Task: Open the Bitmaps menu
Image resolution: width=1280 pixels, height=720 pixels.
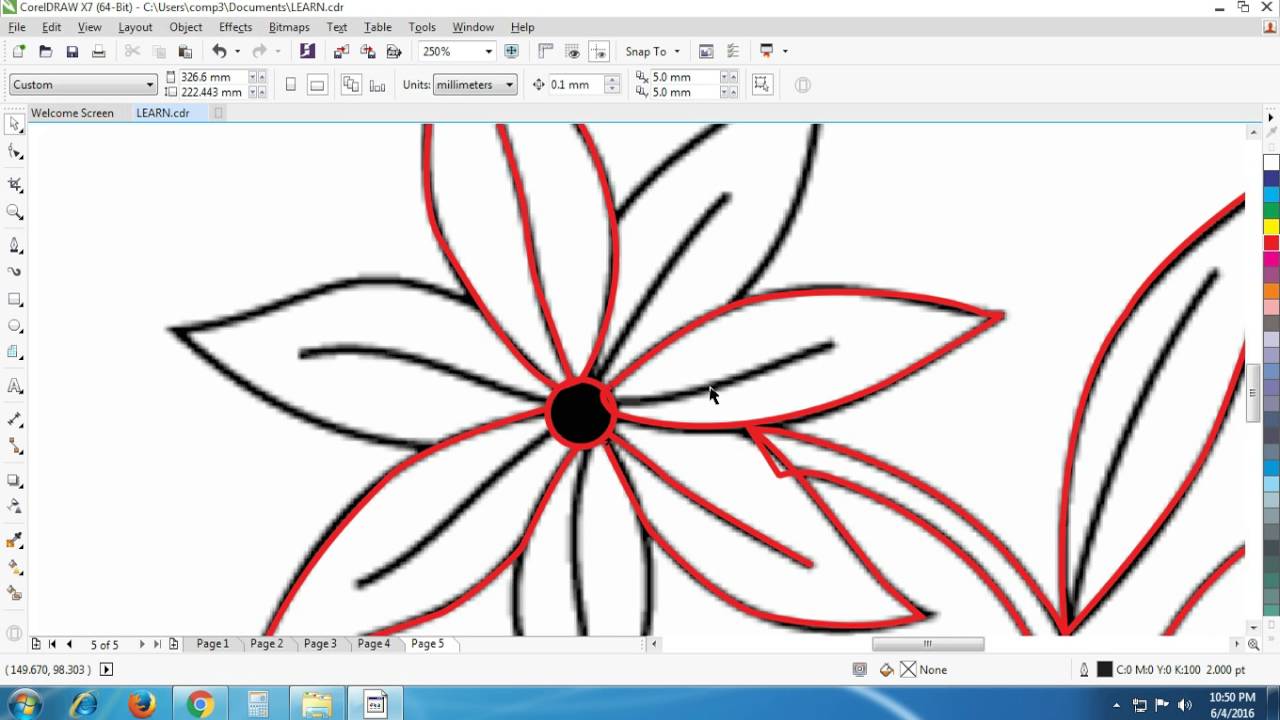Action: coord(289,27)
